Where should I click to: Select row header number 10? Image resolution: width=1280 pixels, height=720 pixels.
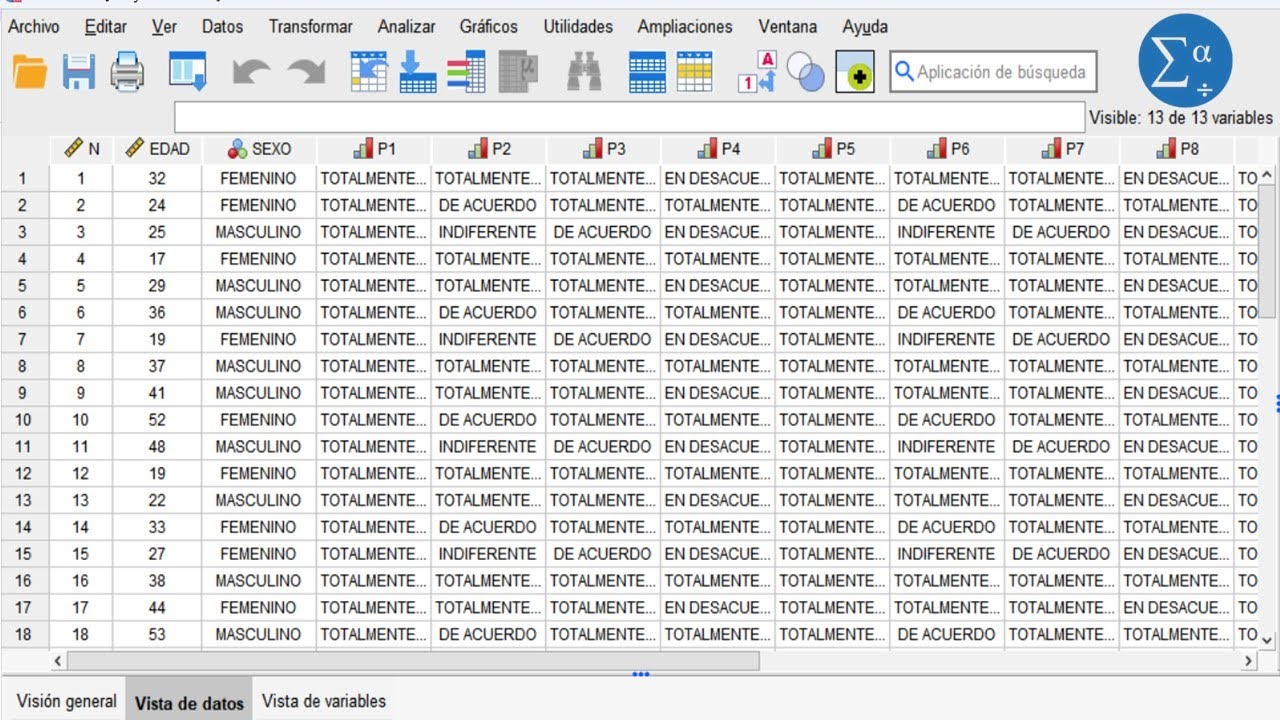(24, 420)
